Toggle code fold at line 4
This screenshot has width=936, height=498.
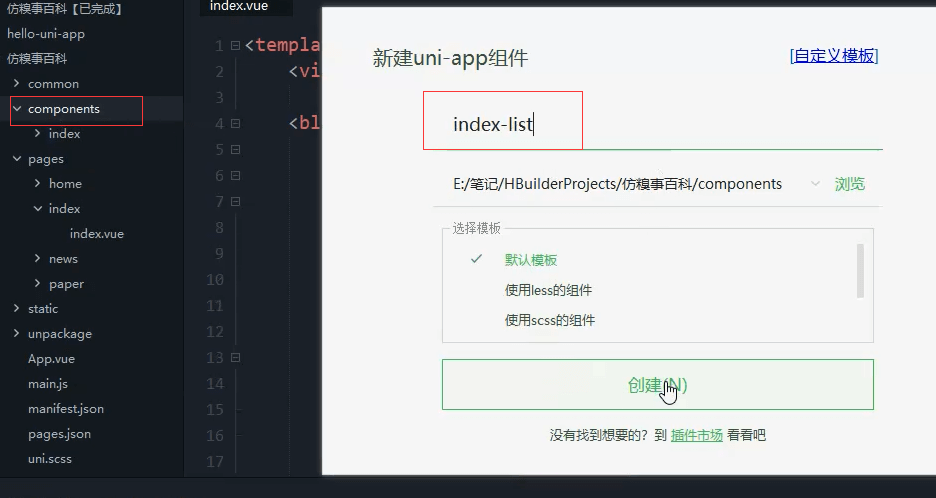[x=235, y=124]
